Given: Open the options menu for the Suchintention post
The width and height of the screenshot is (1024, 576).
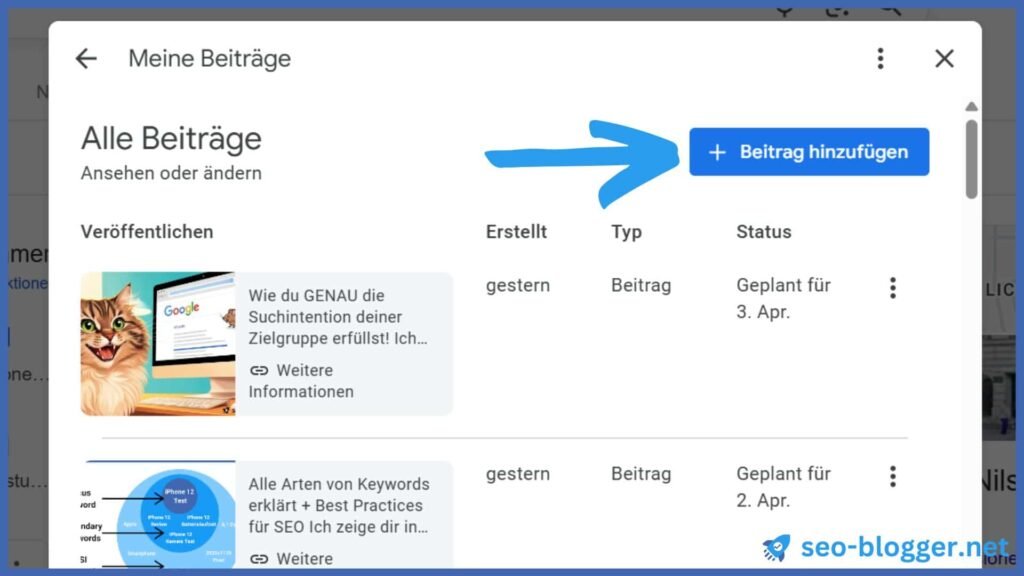Looking at the screenshot, I should click(x=892, y=288).
